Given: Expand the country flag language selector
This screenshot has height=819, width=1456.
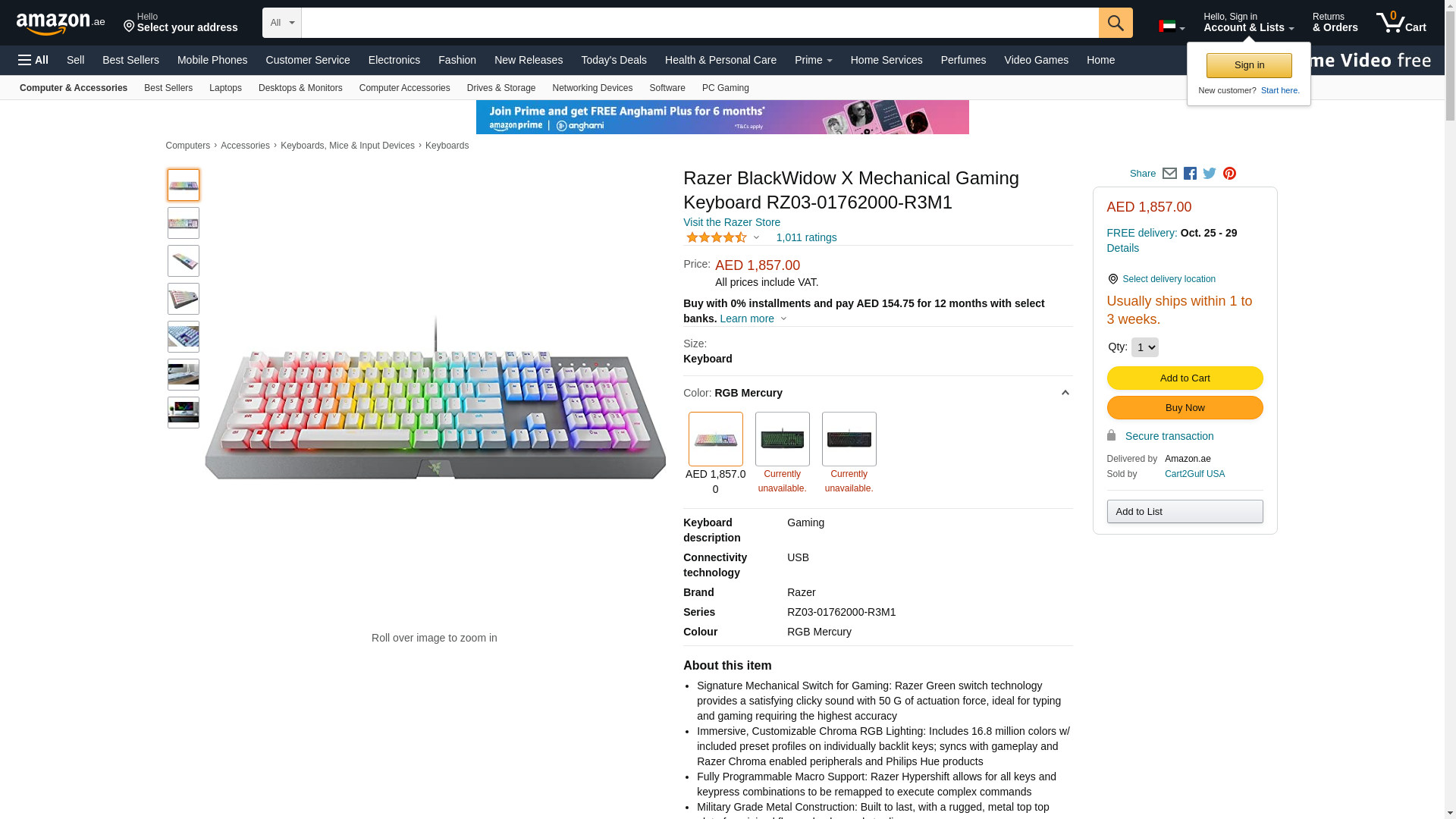Looking at the screenshot, I should click(x=1172, y=27).
